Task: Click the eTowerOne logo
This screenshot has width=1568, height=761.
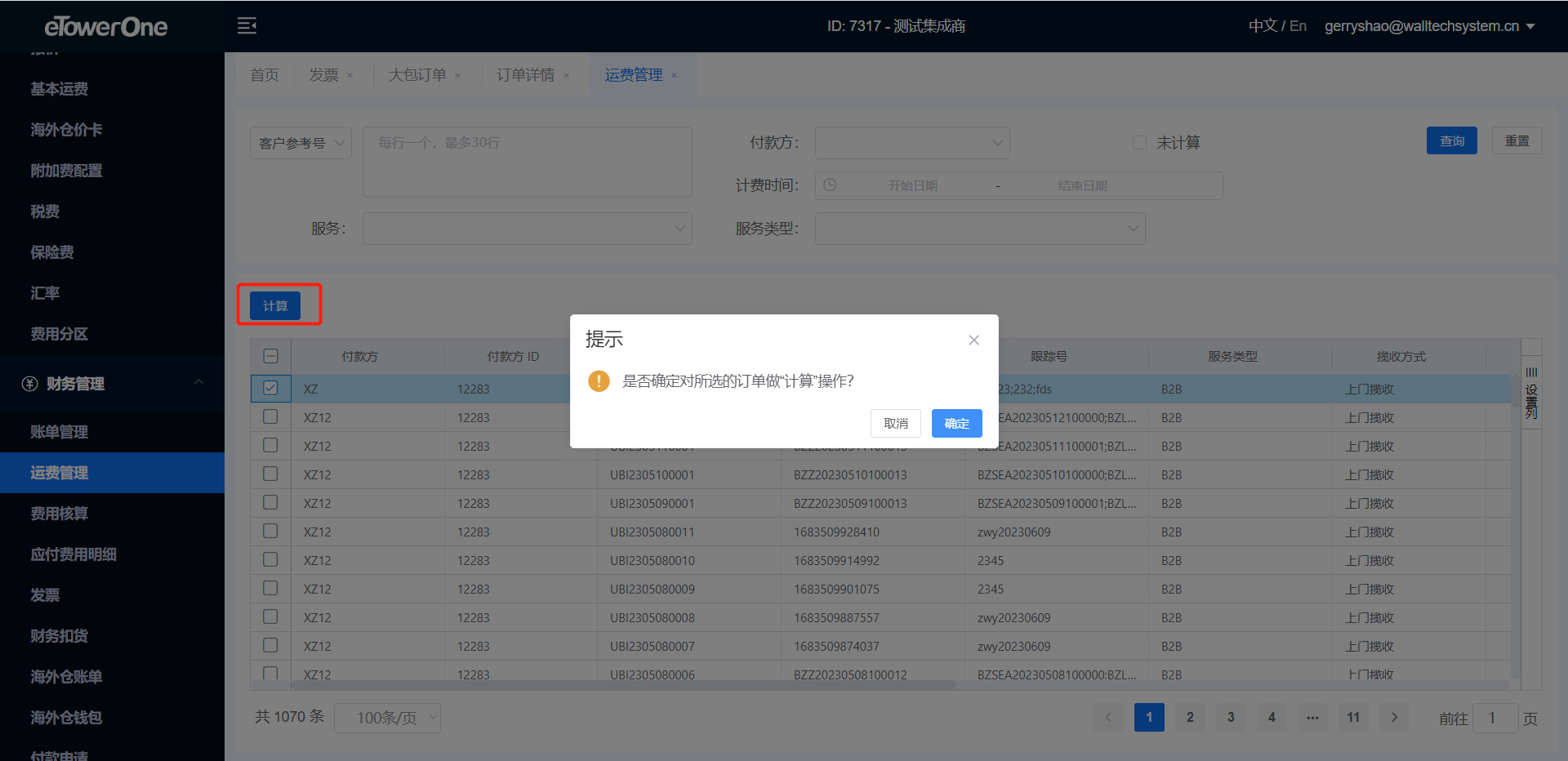Action: (106, 26)
